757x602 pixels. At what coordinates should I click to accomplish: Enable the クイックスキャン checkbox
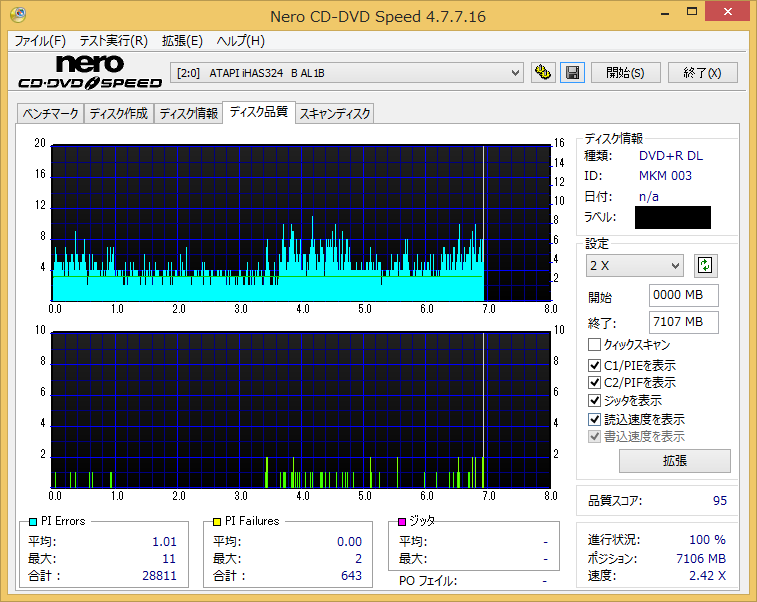click(594, 345)
